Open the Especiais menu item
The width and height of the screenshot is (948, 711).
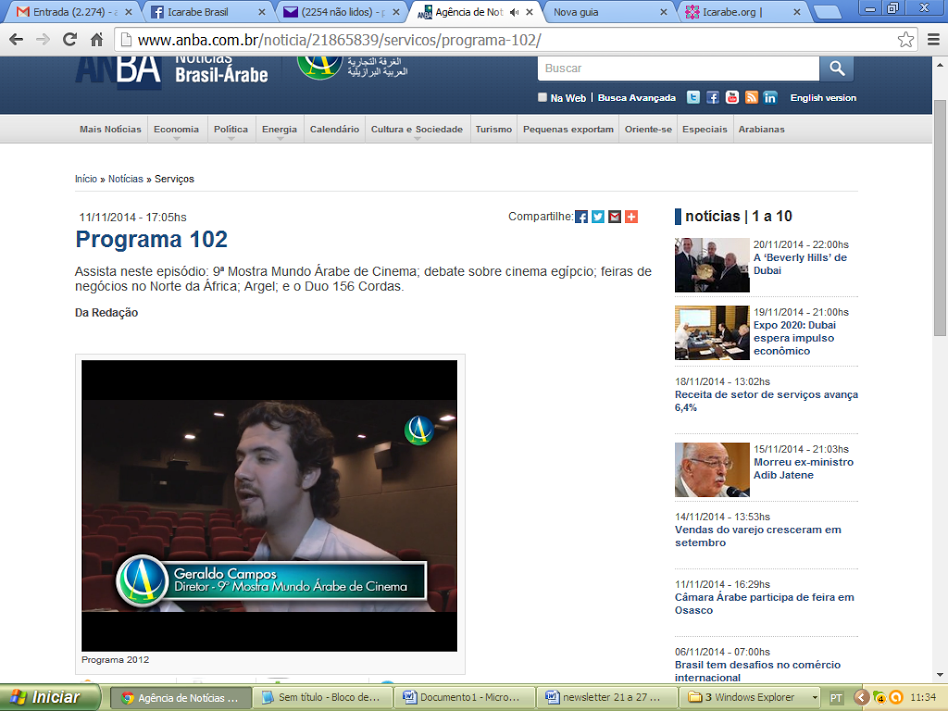tap(704, 129)
